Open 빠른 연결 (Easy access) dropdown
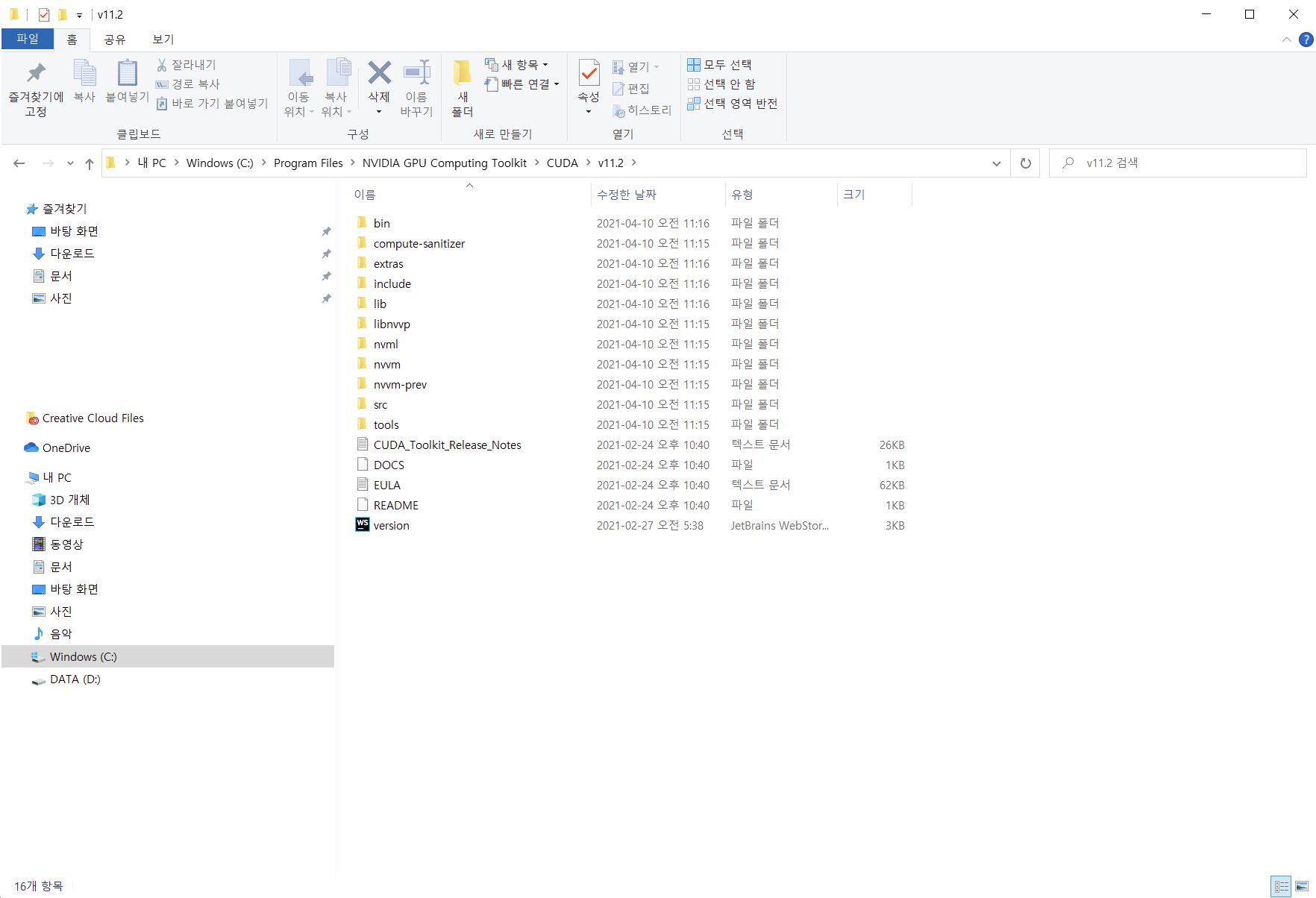Screen dimensions: 1316x898 pyautogui.click(x=522, y=84)
